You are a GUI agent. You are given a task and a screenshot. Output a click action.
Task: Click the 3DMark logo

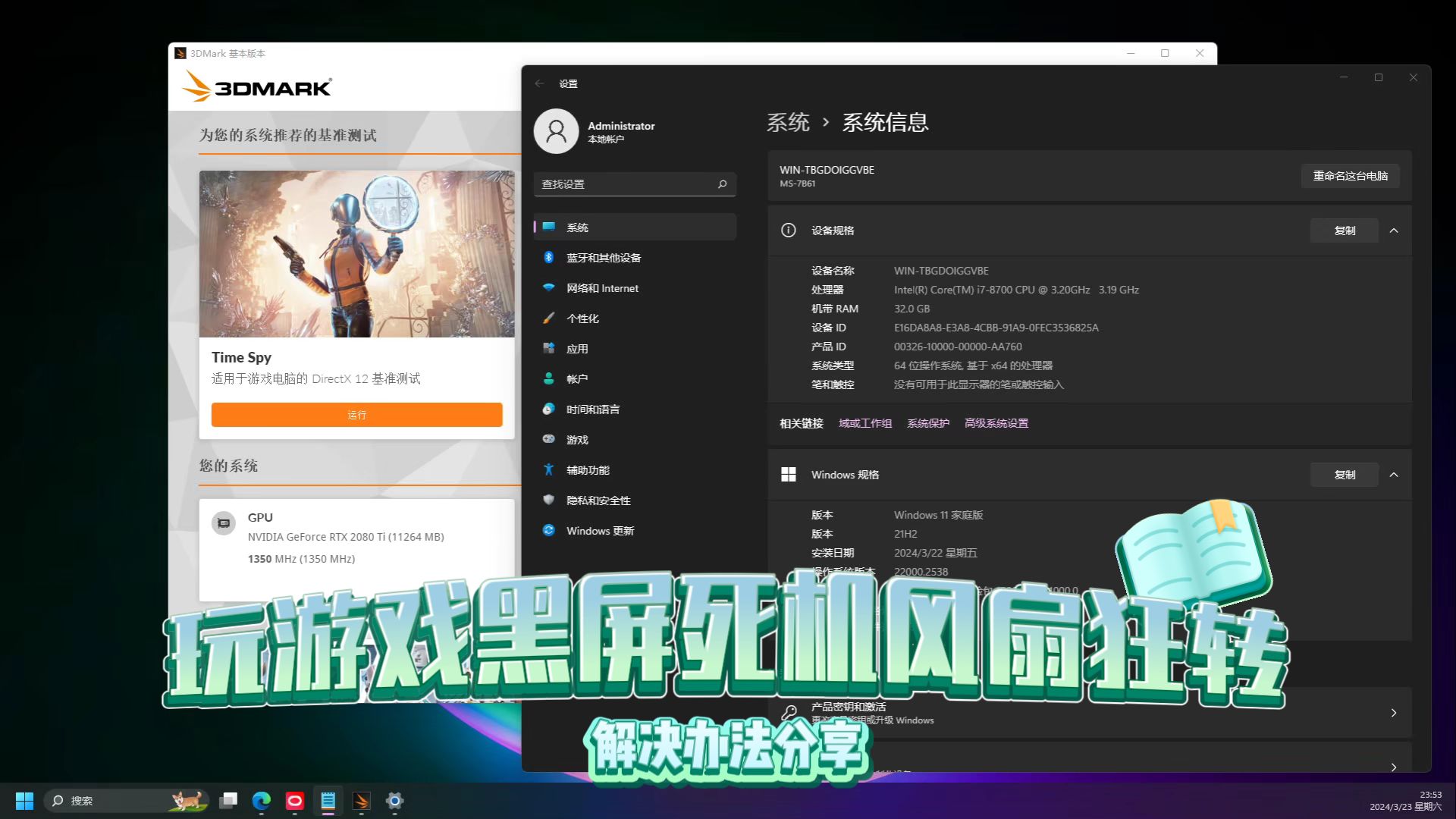(x=257, y=86)
